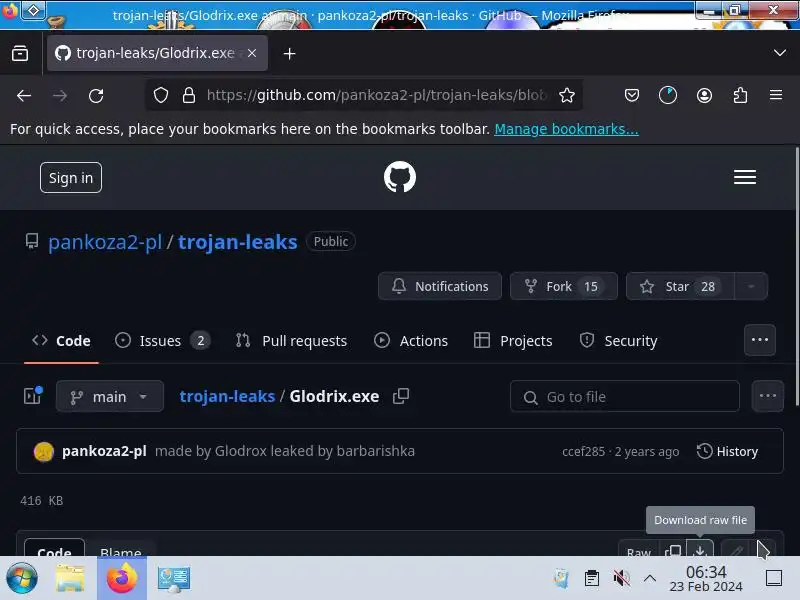Open taskbar clock 06:34
This screenshot has width=800, height=600.
click(x=706, y=579)
